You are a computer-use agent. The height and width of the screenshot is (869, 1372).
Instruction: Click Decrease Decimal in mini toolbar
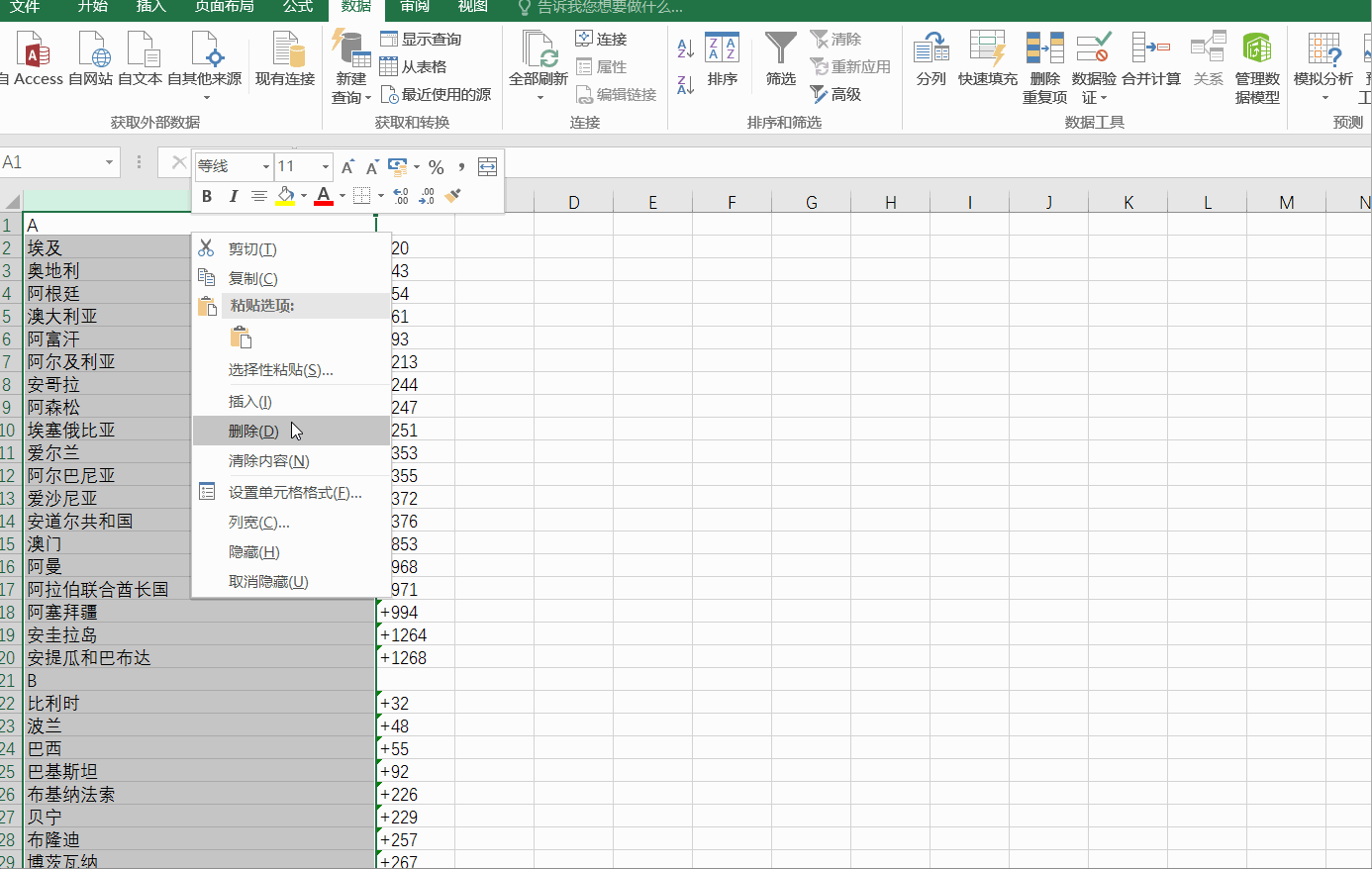pyautogui.click(x=427, y=196)
